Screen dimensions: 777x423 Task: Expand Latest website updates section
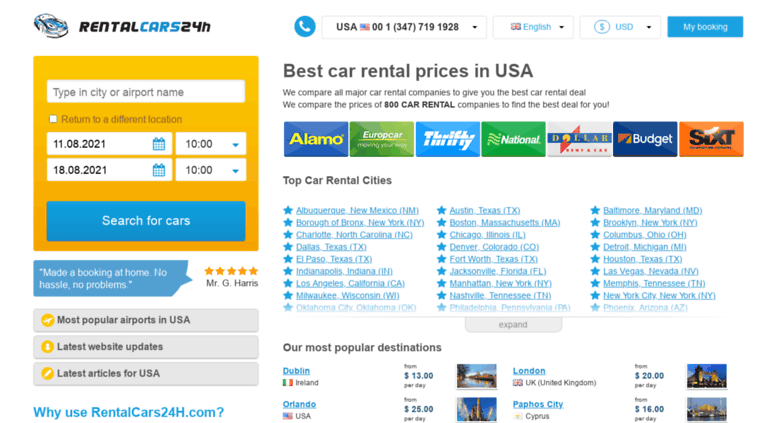[x=146, y=347]
